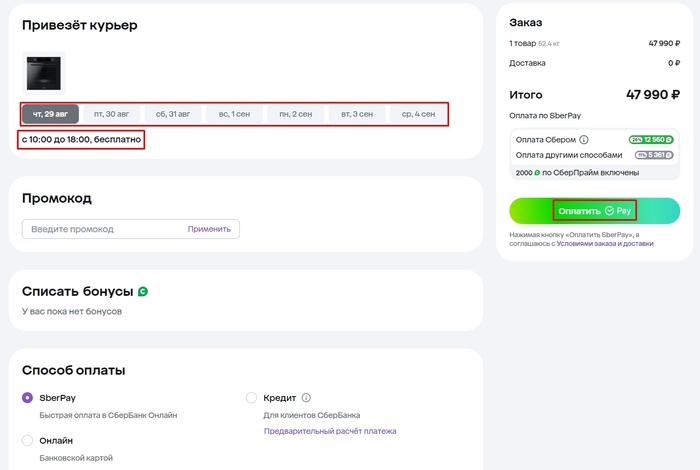Screen dimensions: 700x470
Task: Click the 5 361 bonus badge
Action: click(656, 155)
